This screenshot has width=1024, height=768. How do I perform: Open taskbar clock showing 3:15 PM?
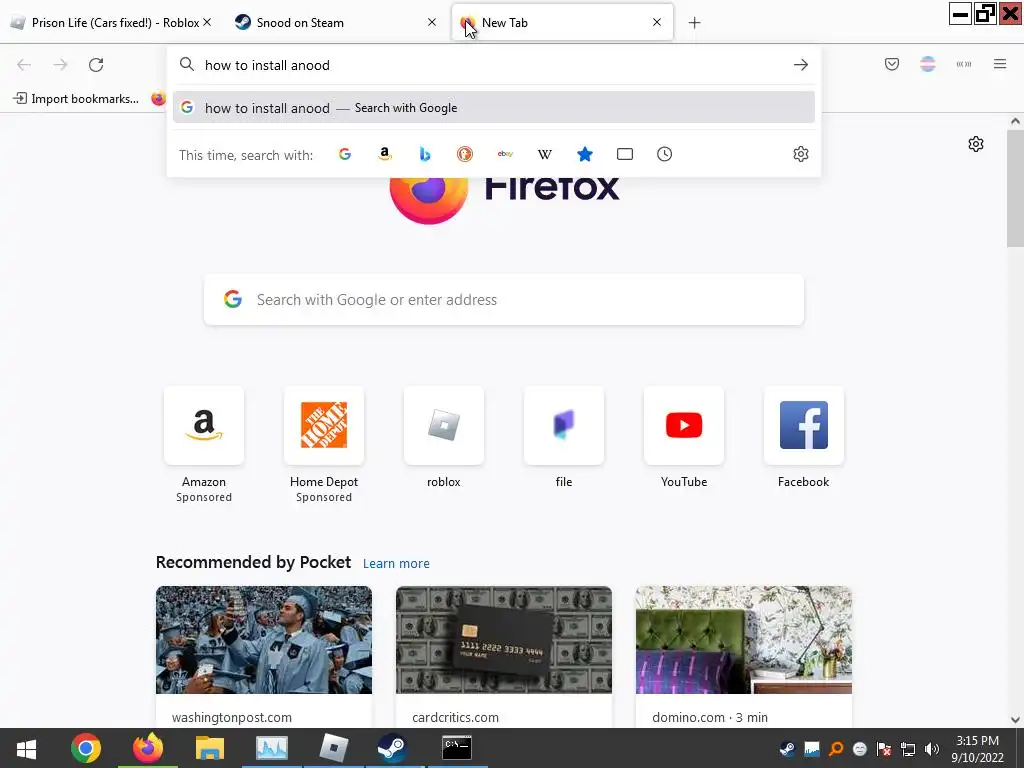[x=978, y=749]
